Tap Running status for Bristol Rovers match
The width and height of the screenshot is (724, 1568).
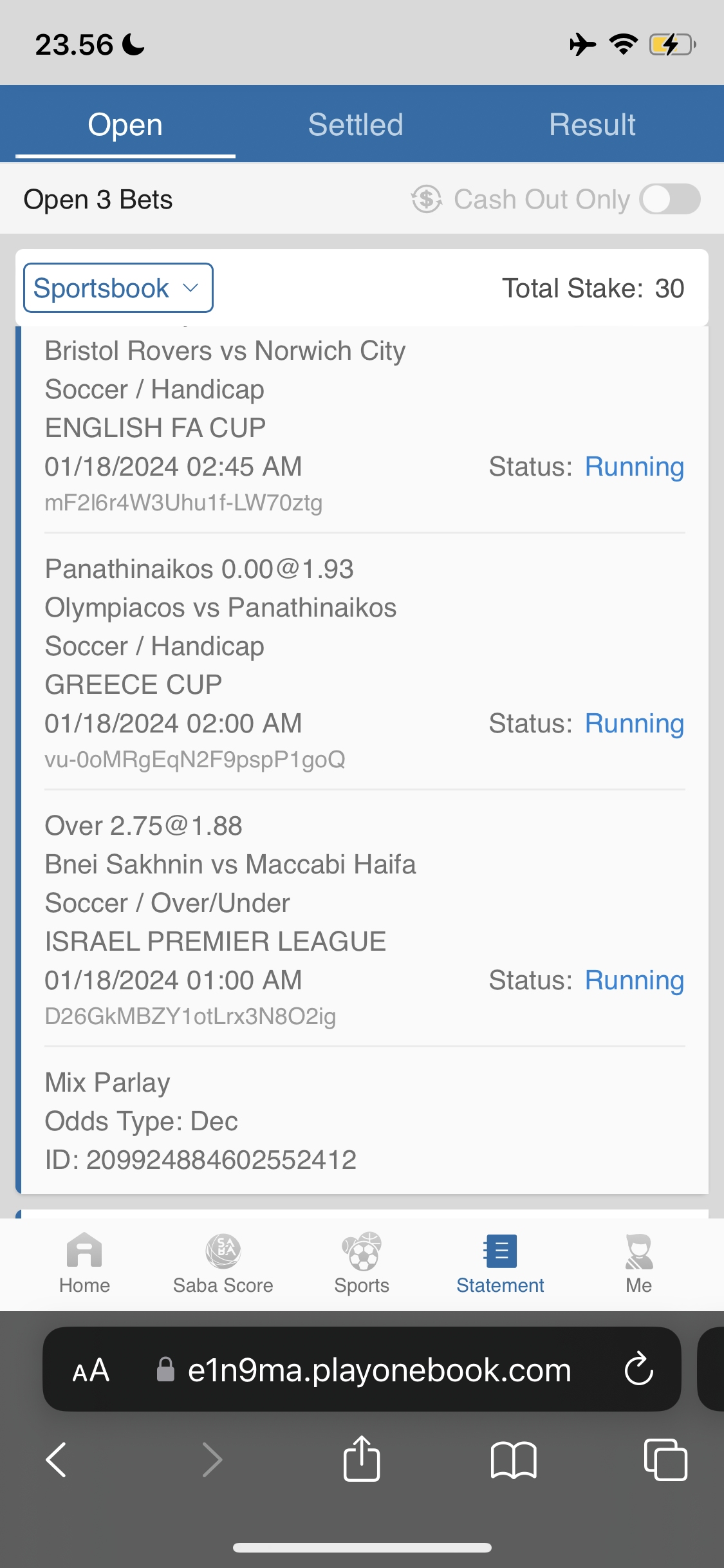click(634, 467)
